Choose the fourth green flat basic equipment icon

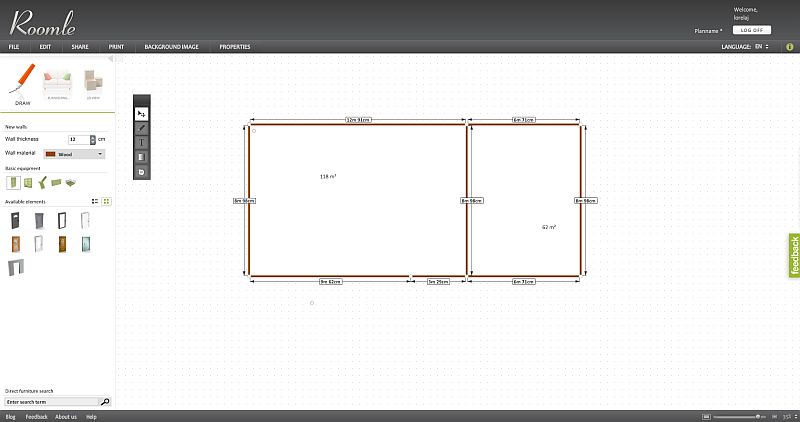56,182
